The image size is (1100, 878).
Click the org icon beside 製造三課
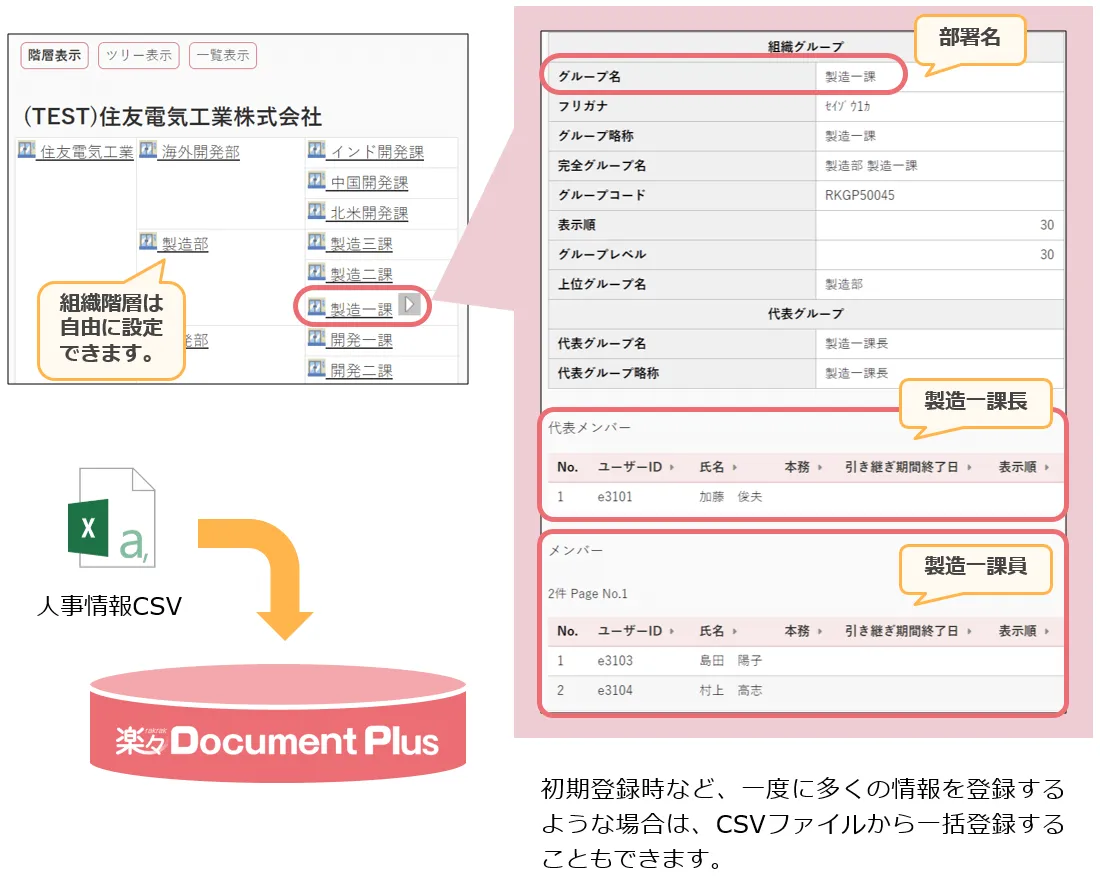click(x=316, y=241)
